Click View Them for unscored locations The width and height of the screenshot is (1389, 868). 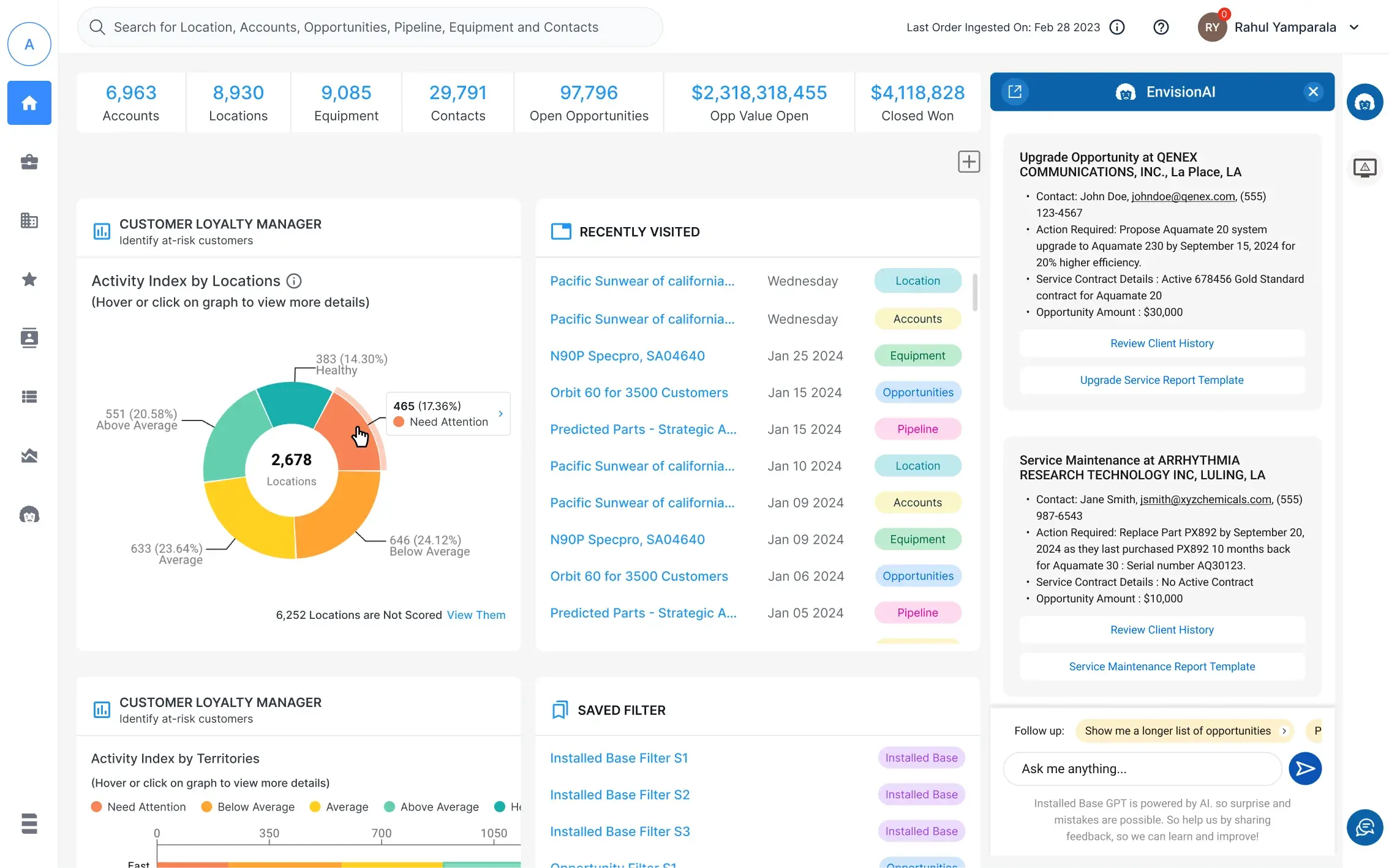(476, 615)
